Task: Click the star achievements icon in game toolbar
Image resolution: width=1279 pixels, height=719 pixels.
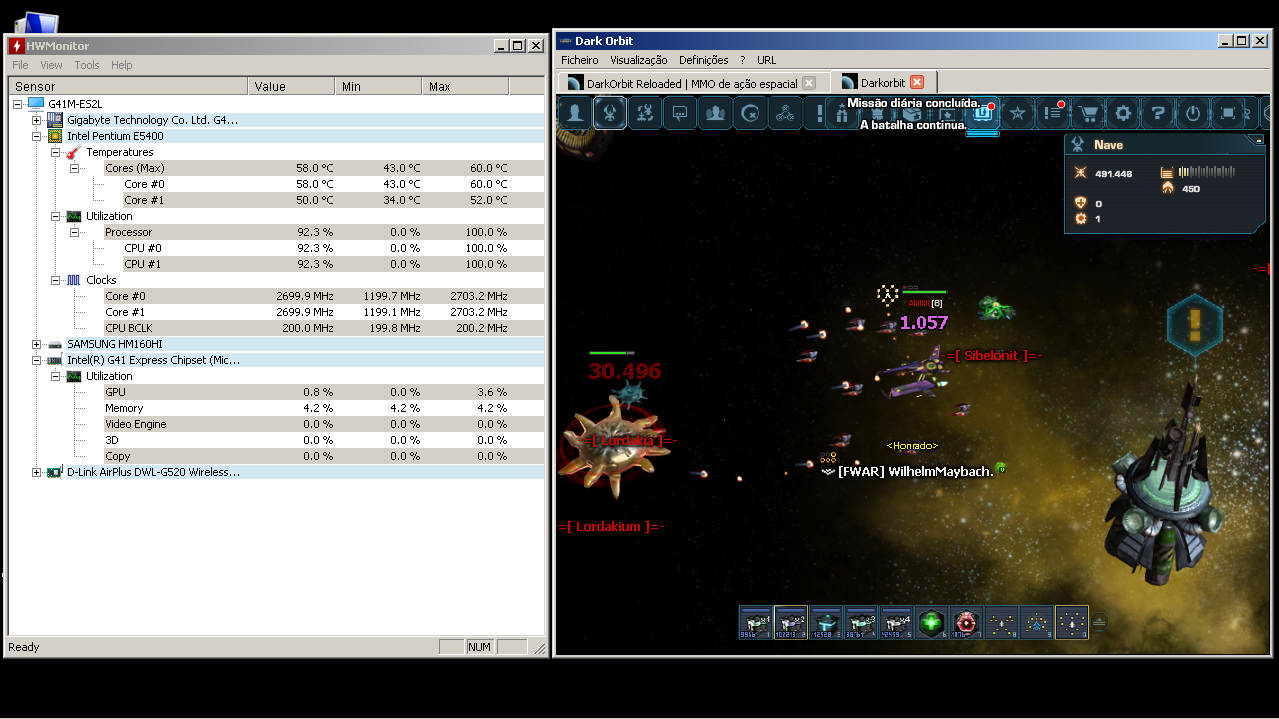Action: (1017, 113)
